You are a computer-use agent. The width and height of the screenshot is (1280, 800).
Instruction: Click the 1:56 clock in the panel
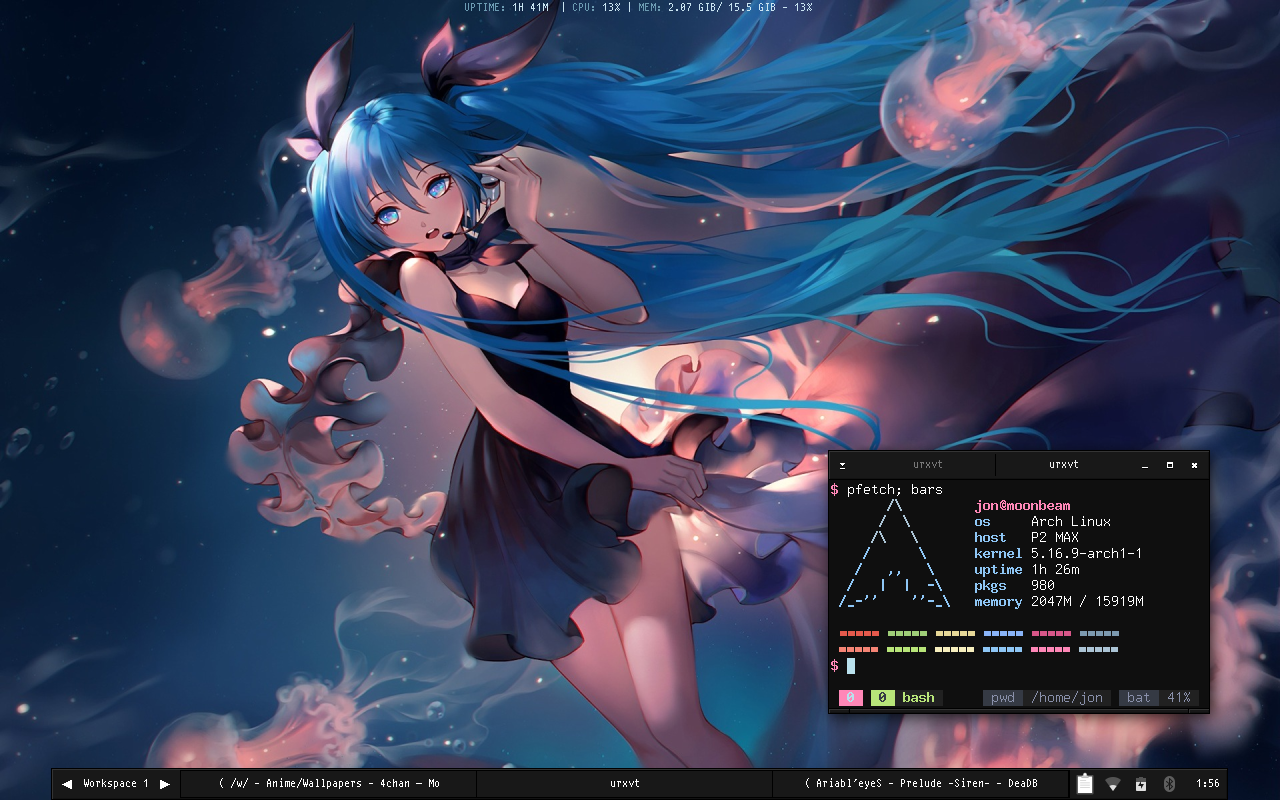pyautogui.click(x=1208, y=784)
